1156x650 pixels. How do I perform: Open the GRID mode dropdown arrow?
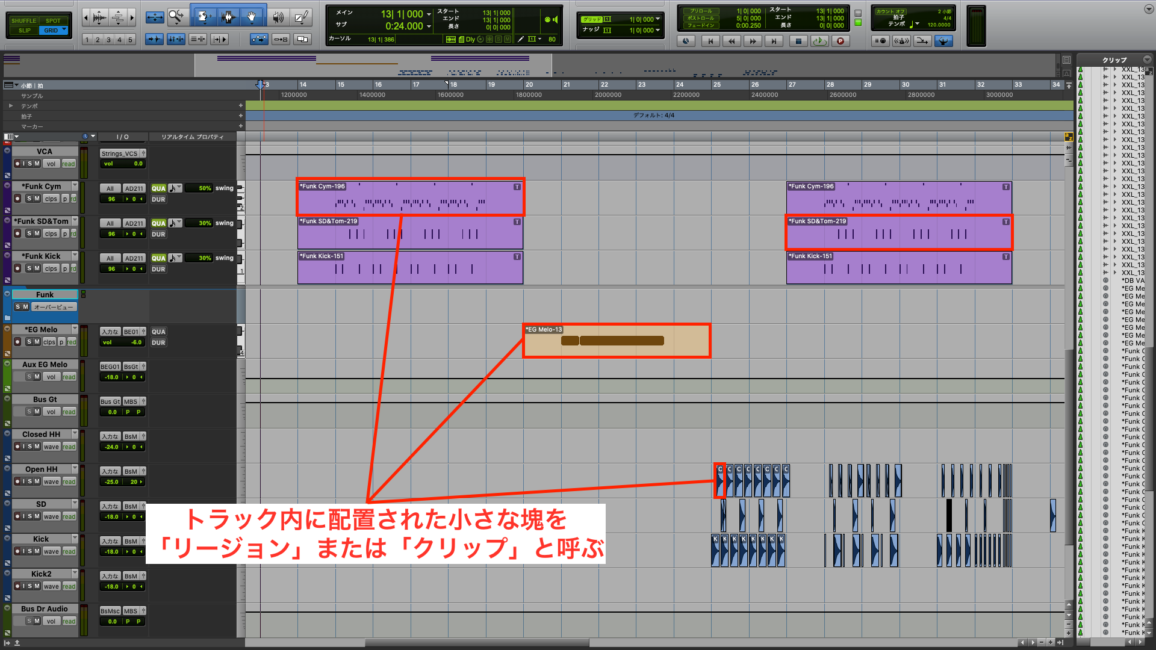coord(64,29)
